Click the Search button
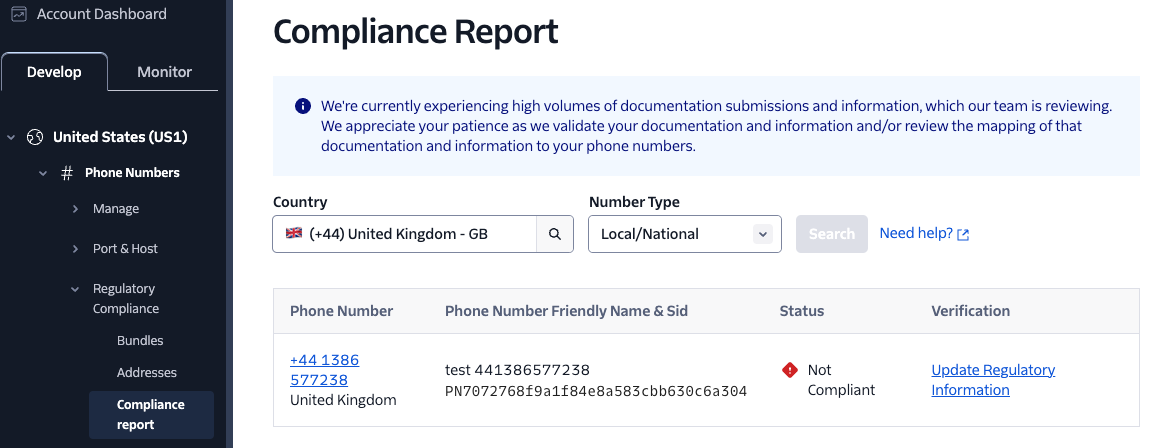 tap(832, 234)
